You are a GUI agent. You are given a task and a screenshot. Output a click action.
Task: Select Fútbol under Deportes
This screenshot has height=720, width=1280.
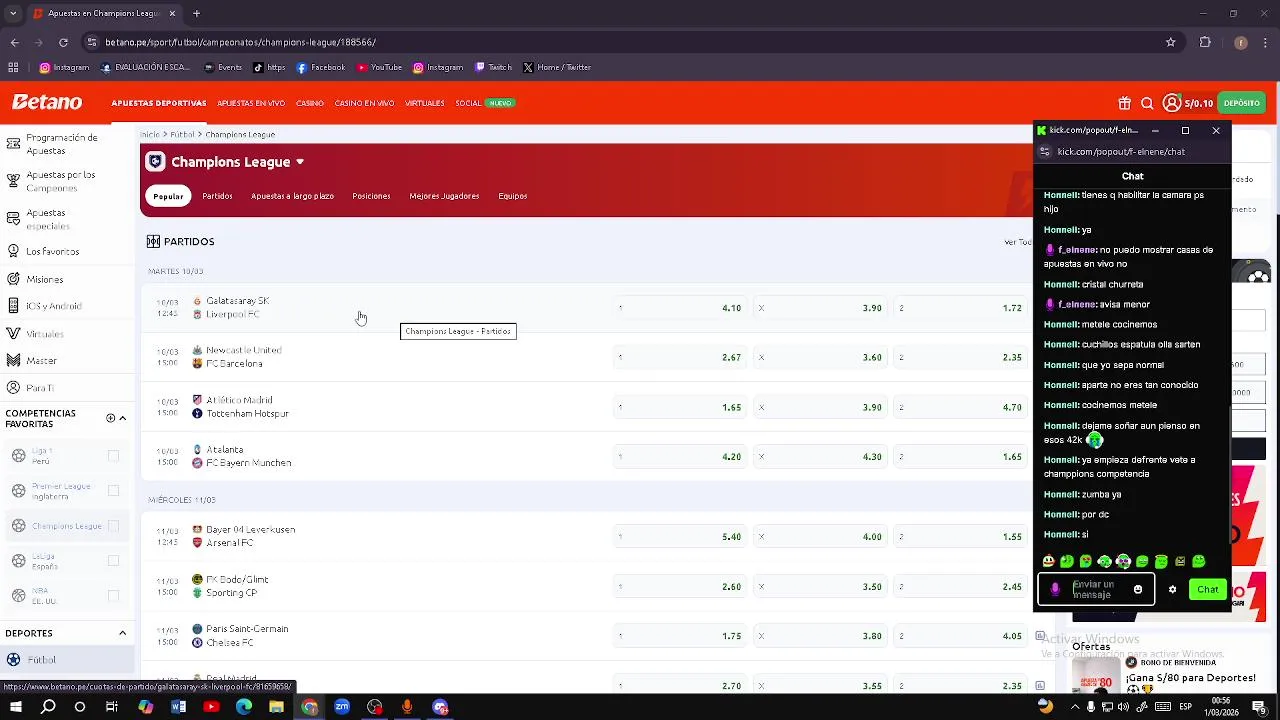(67, 660)
